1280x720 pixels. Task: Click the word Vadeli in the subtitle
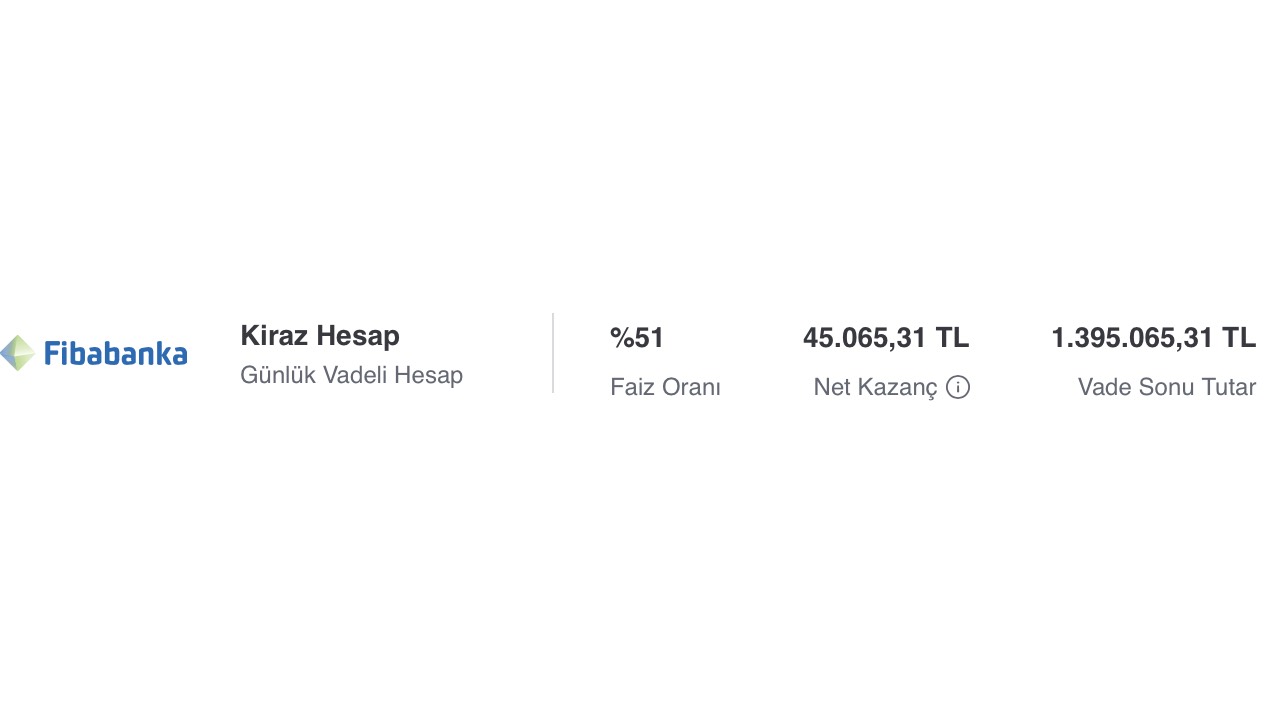coord(355,376)
